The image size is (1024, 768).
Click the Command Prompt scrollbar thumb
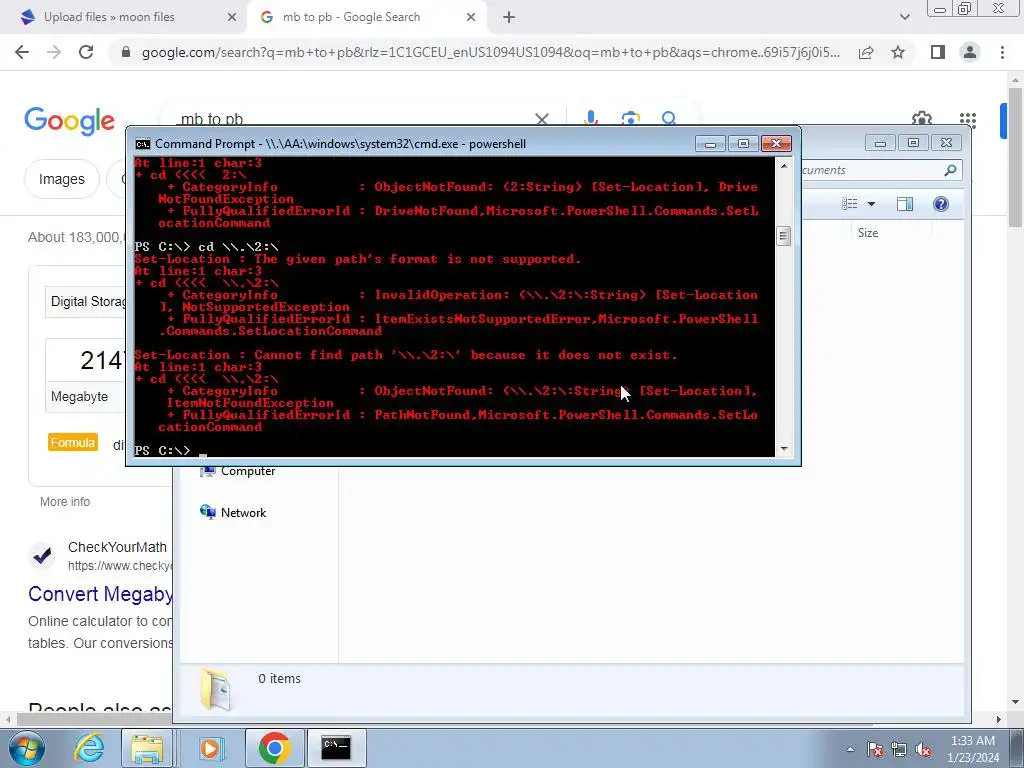(x=784, y=236)
